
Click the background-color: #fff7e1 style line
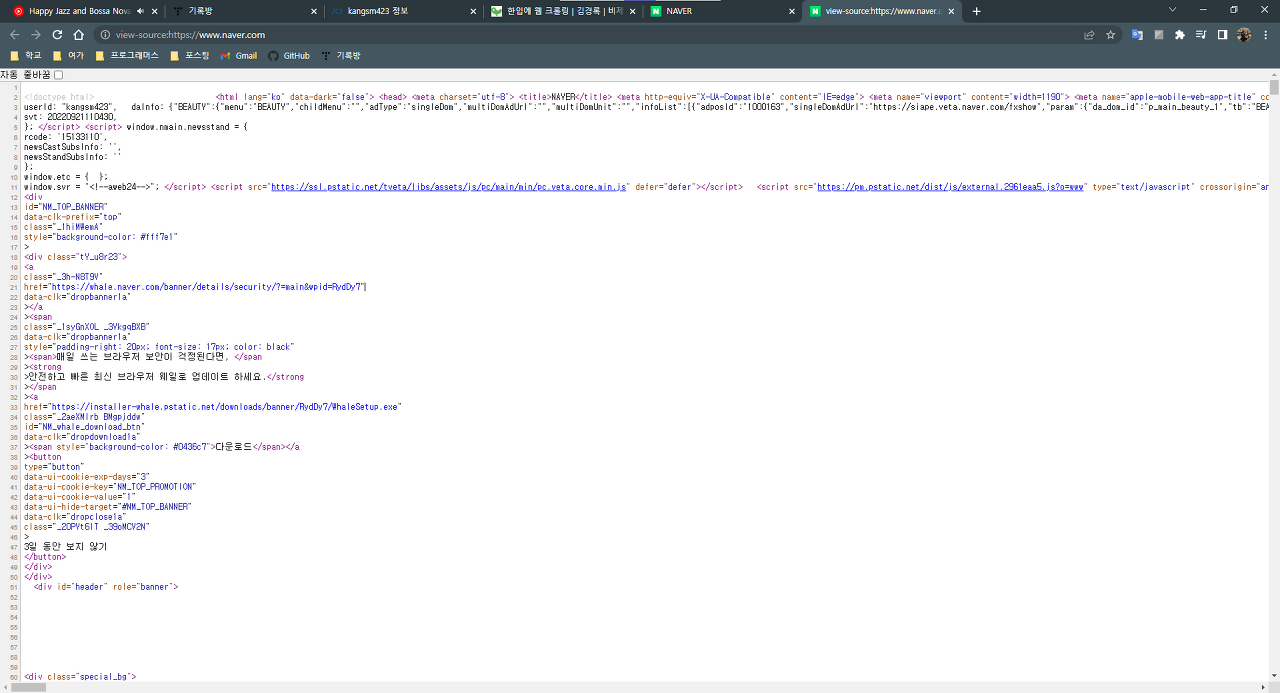coord(100,237)
